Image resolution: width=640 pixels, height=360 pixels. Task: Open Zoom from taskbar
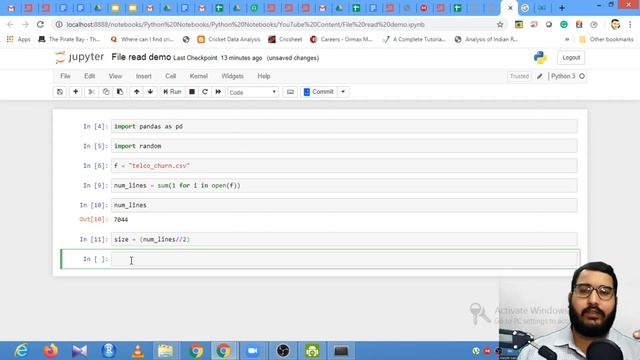click(x=253, y=351)
